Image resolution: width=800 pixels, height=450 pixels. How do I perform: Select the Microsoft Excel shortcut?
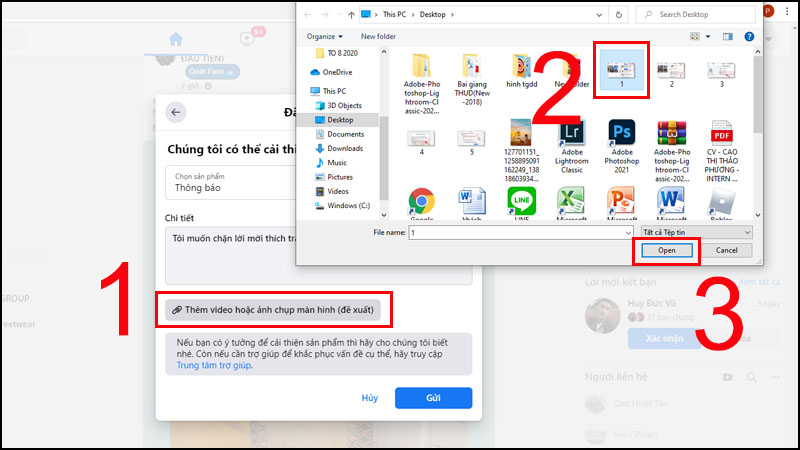(571, 203)
